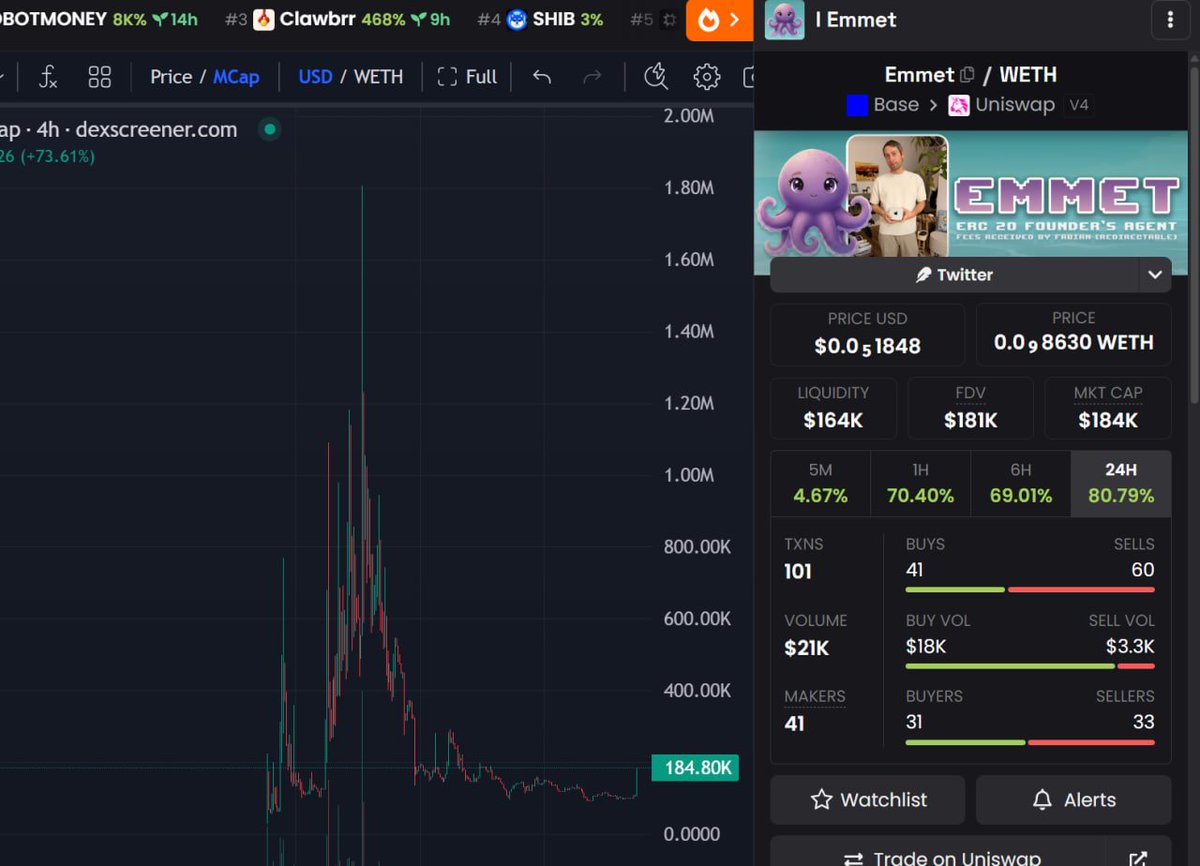Open the BOTMONEY trending pair
Viewport: 1200px width, 866px height.
[99, 19]
